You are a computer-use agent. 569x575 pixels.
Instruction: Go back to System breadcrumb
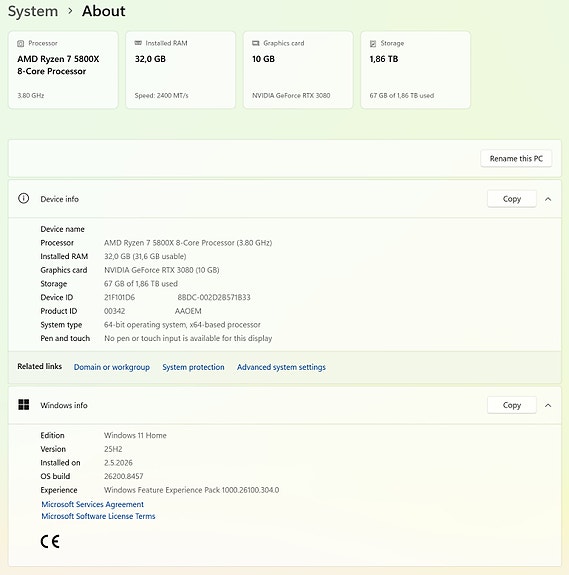tap(33, 11)
